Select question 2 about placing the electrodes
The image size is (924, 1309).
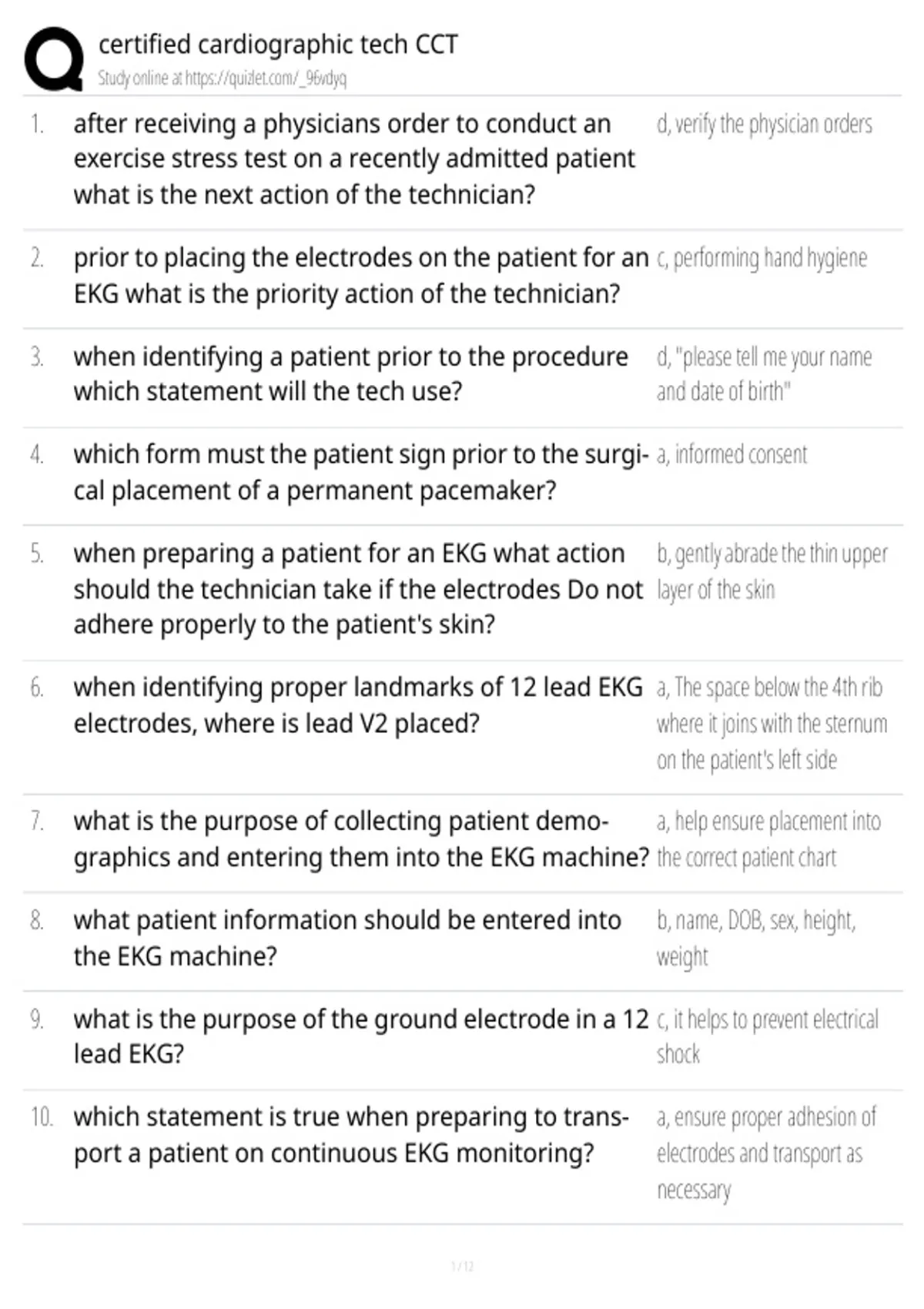[361, 276]
